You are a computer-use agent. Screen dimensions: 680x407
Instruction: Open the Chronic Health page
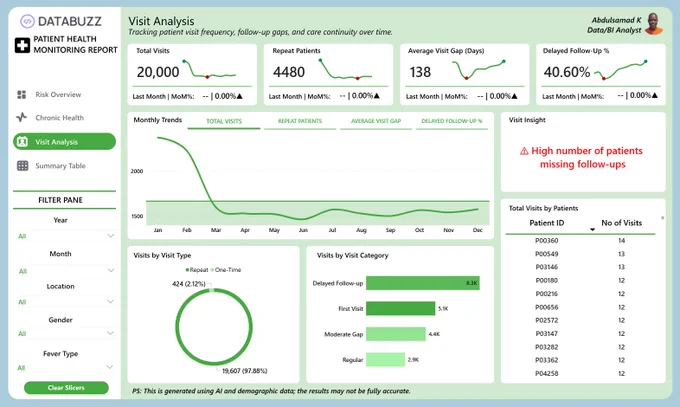pyautogui.click(x=59, y=118)
